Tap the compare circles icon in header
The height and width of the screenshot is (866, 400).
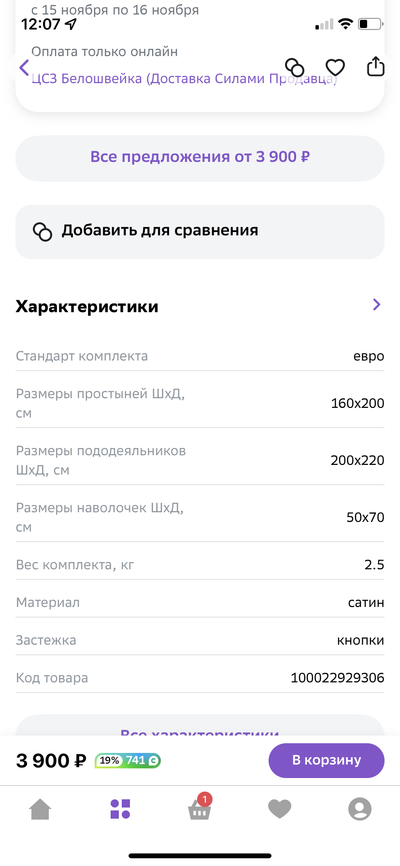294,67
